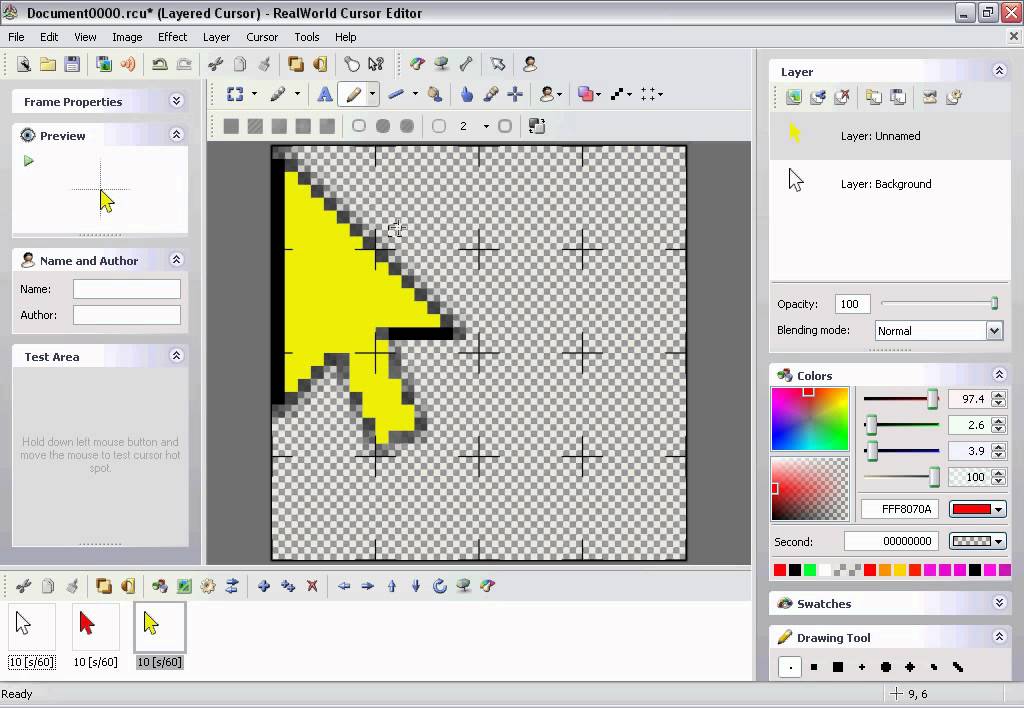Image resolution: width=1024 pixels, height=708 pixels.
Task: Select the rectangular Selection tool
Action: point(236,94)
